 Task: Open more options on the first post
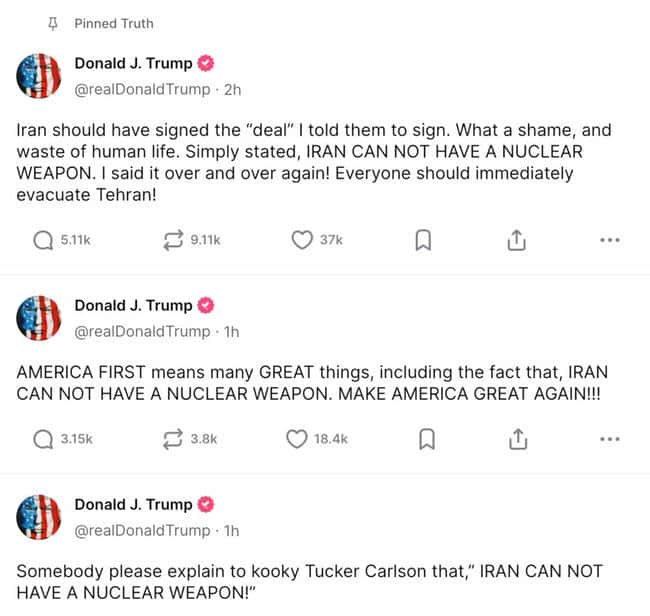click(x=609, y=241)
